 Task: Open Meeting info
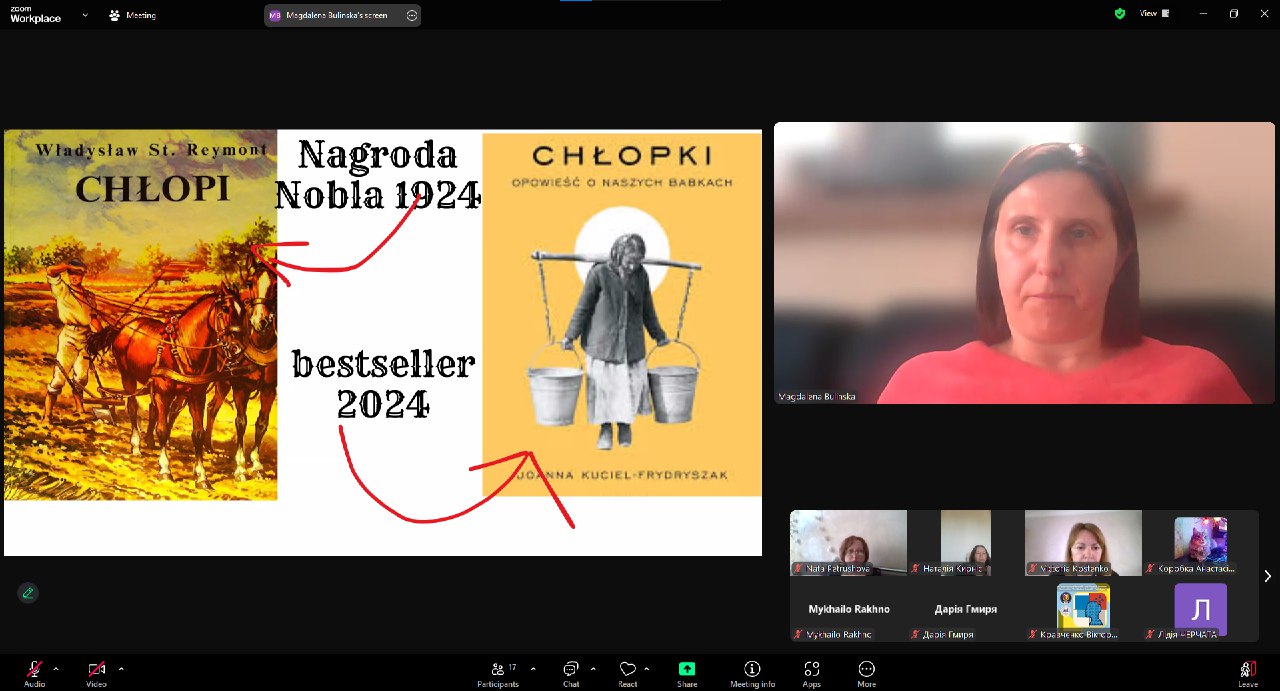pos(752,673)
